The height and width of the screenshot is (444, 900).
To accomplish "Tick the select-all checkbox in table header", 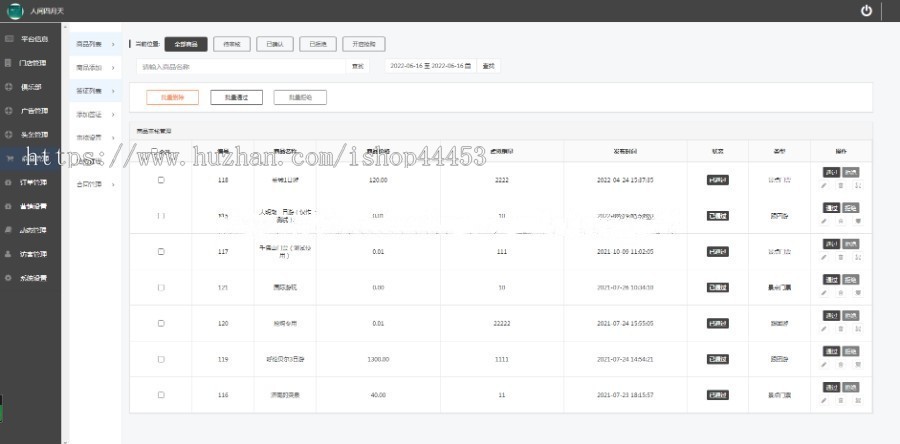I will coord(154,151).
